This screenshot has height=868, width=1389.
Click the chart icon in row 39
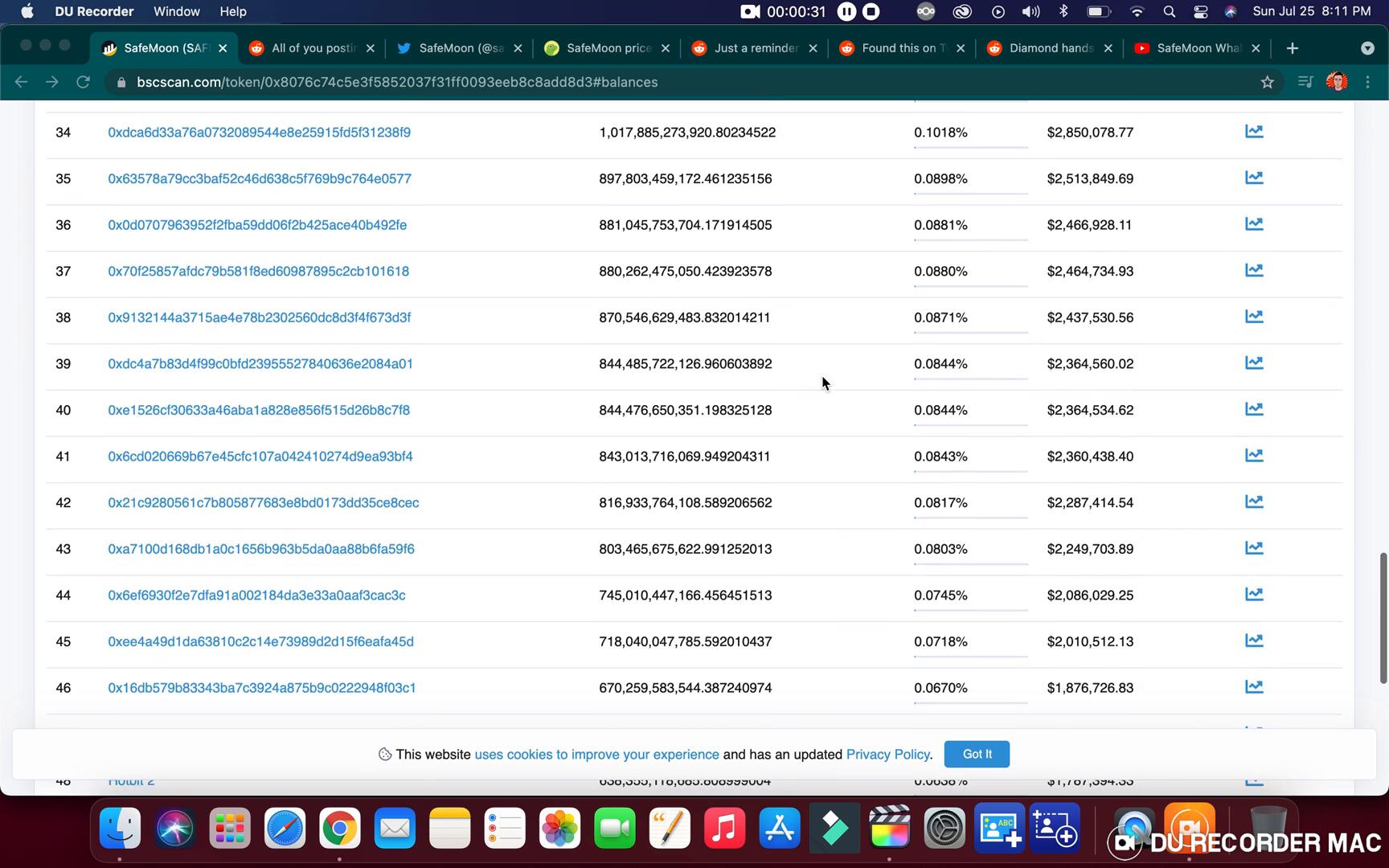tap(1253, 362)
